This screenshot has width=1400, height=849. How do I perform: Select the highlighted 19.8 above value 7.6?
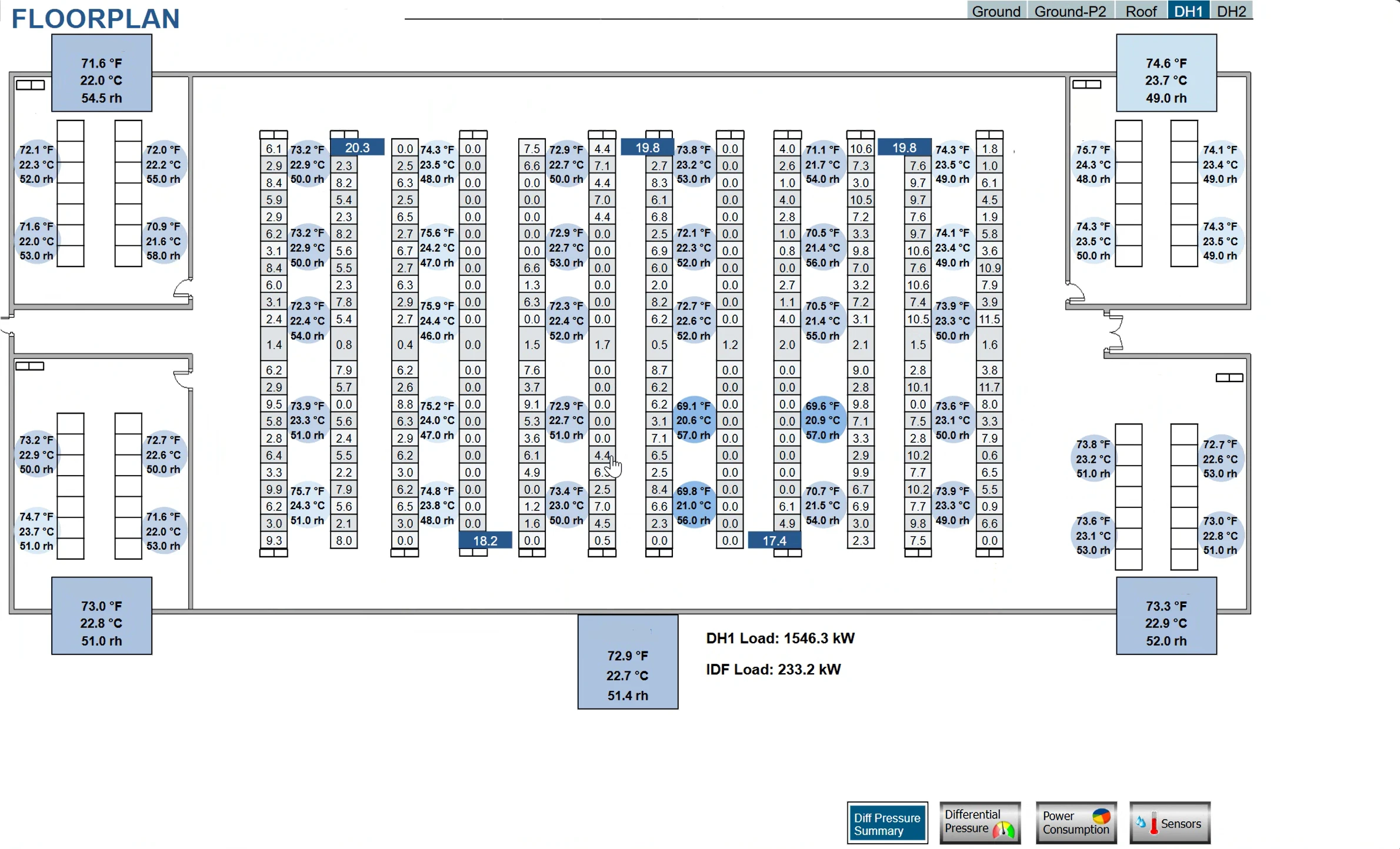904,148
